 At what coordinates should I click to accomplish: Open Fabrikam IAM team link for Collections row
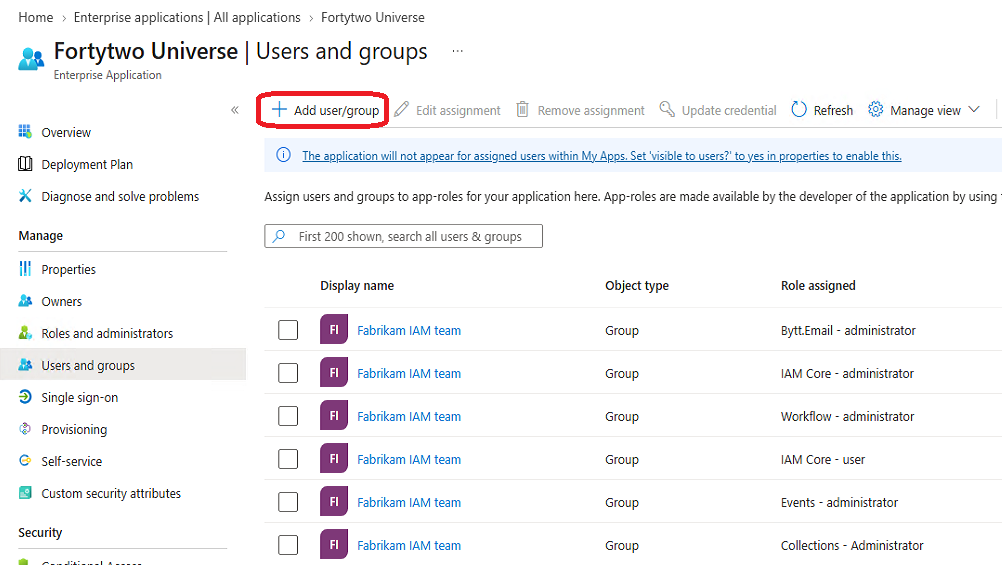(x=409, y=545)
